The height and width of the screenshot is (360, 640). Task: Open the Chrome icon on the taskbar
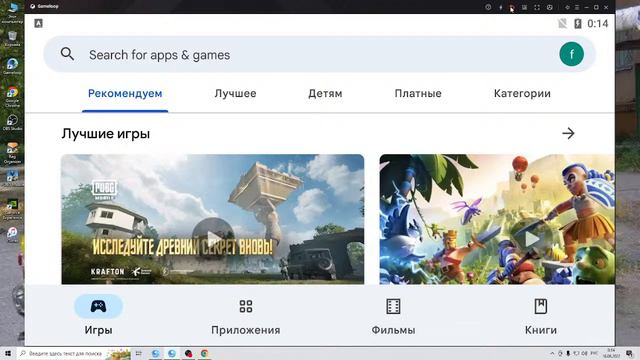[204, 353]
